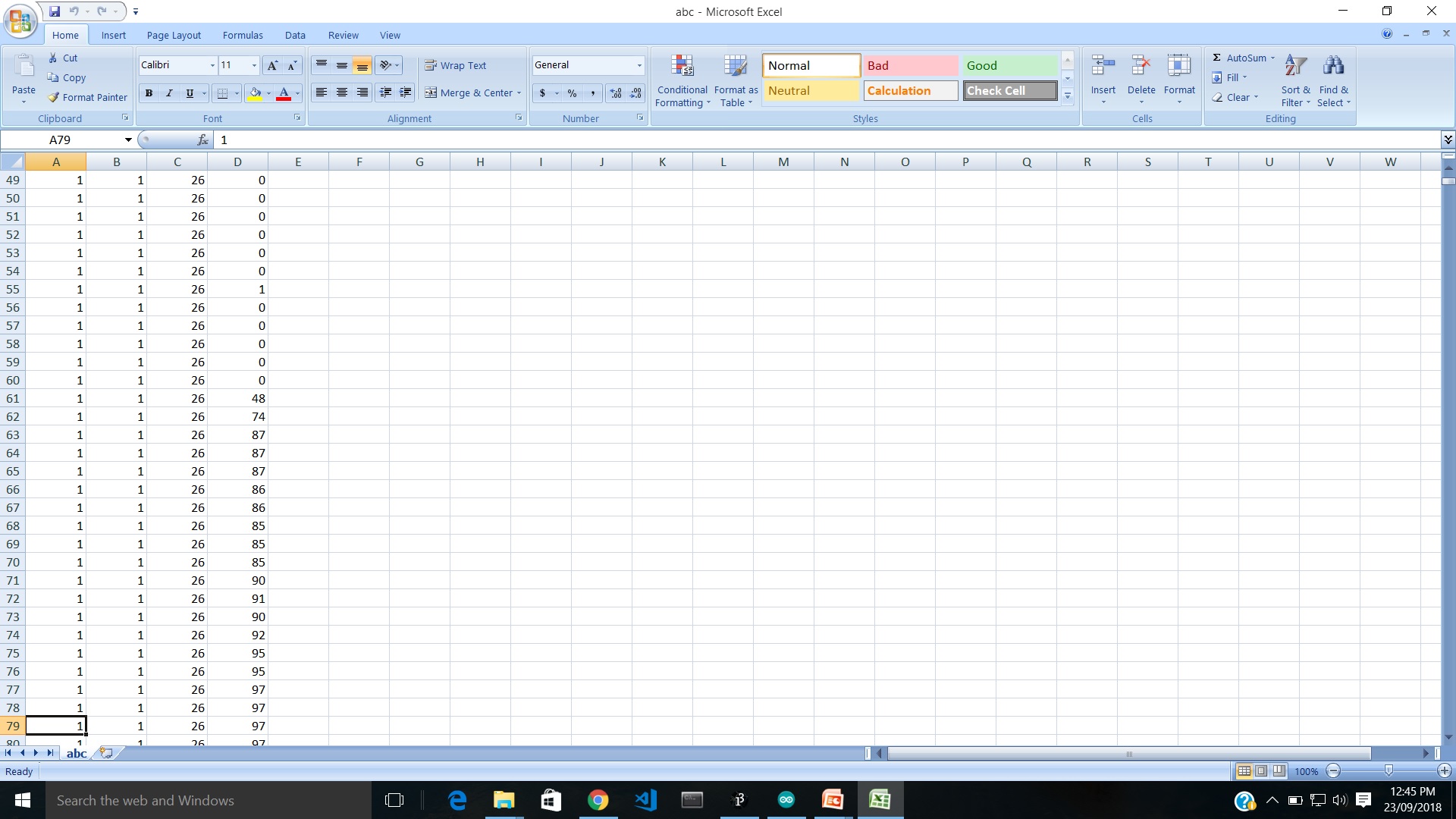Toggle Italic formatting
Viewport: 1456px width, 819px height.
[169, 93]
